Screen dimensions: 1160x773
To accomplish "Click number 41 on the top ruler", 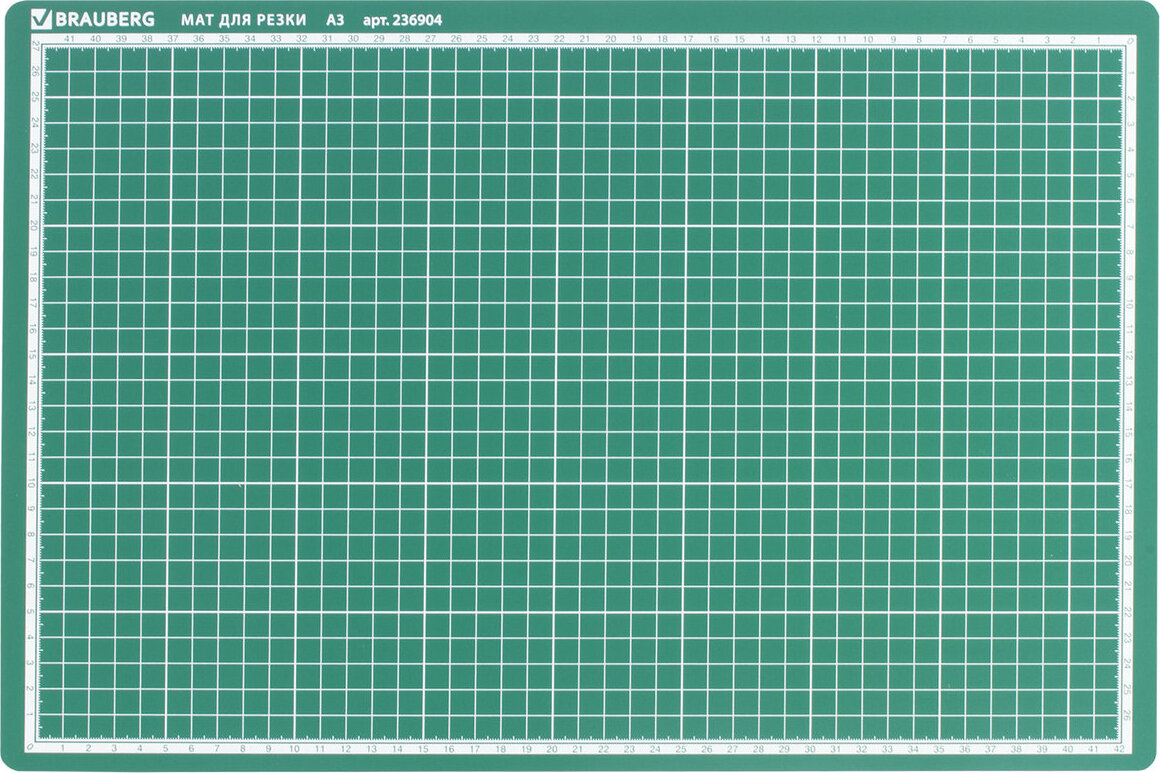I will (x=69, y=39).
